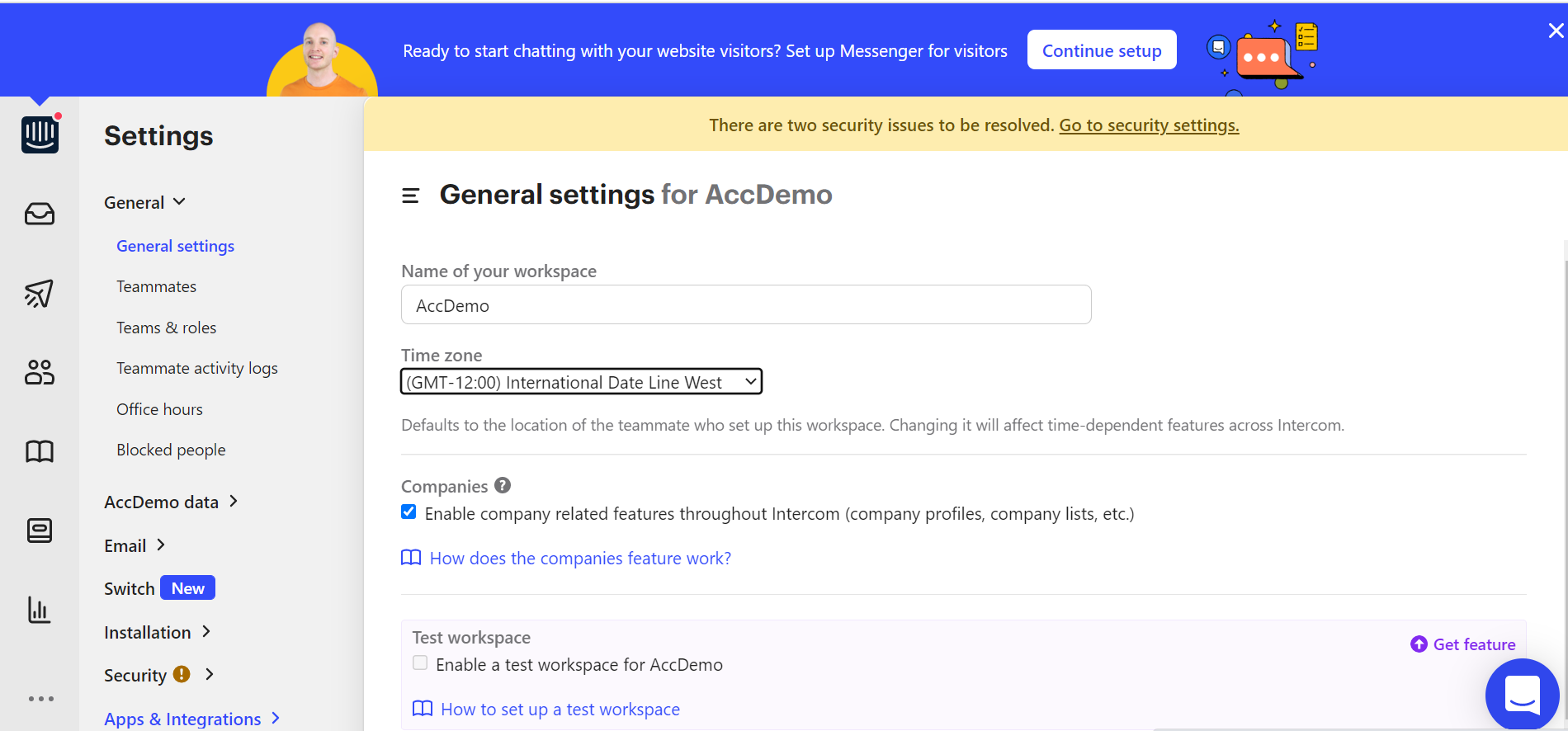
Task: Open Office hours settings
Action: 159,409
